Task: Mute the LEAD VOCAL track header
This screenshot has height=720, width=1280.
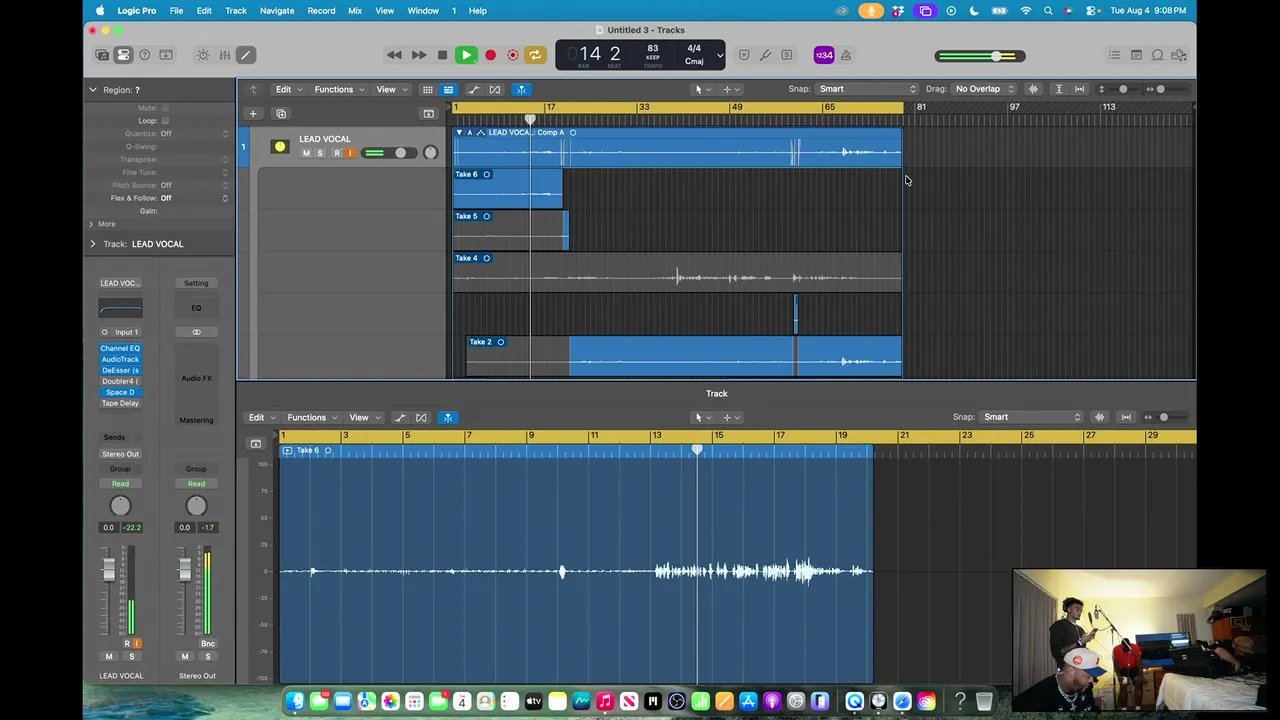Action: (x=306, y=153)
